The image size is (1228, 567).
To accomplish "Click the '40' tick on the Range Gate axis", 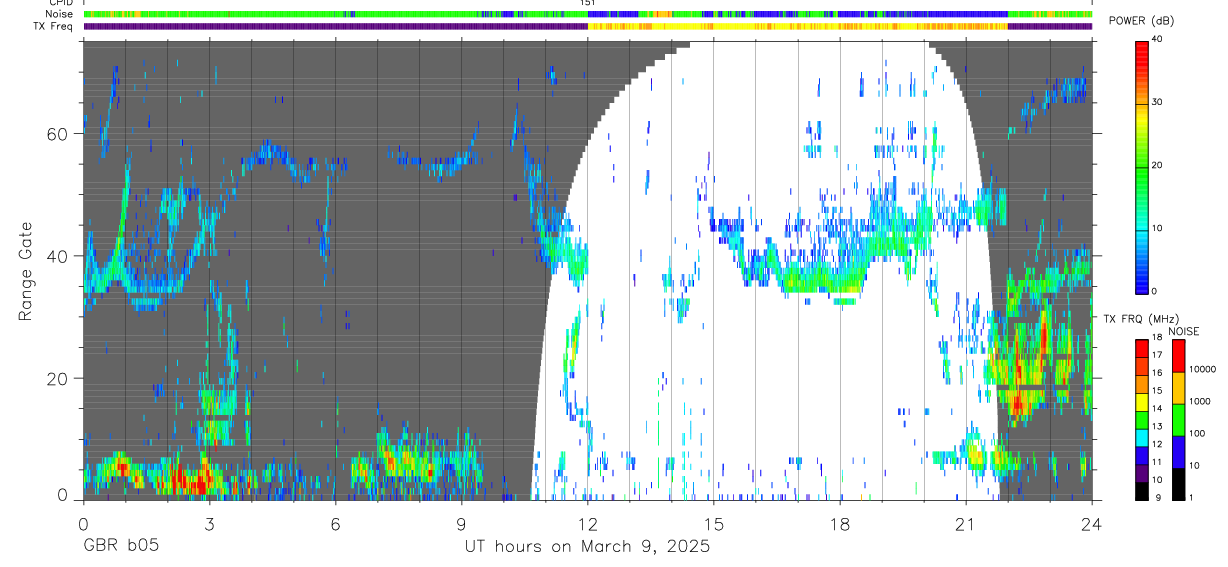I will pos(58,256).
